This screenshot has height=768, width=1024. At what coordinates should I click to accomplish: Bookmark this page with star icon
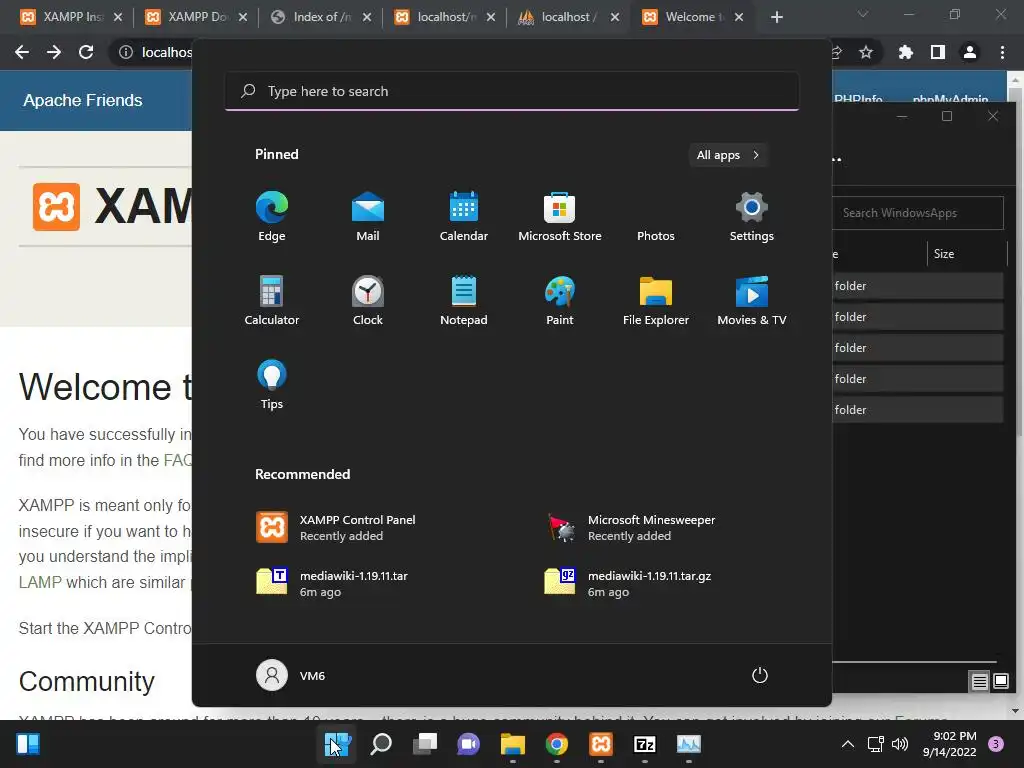point(866,52)
